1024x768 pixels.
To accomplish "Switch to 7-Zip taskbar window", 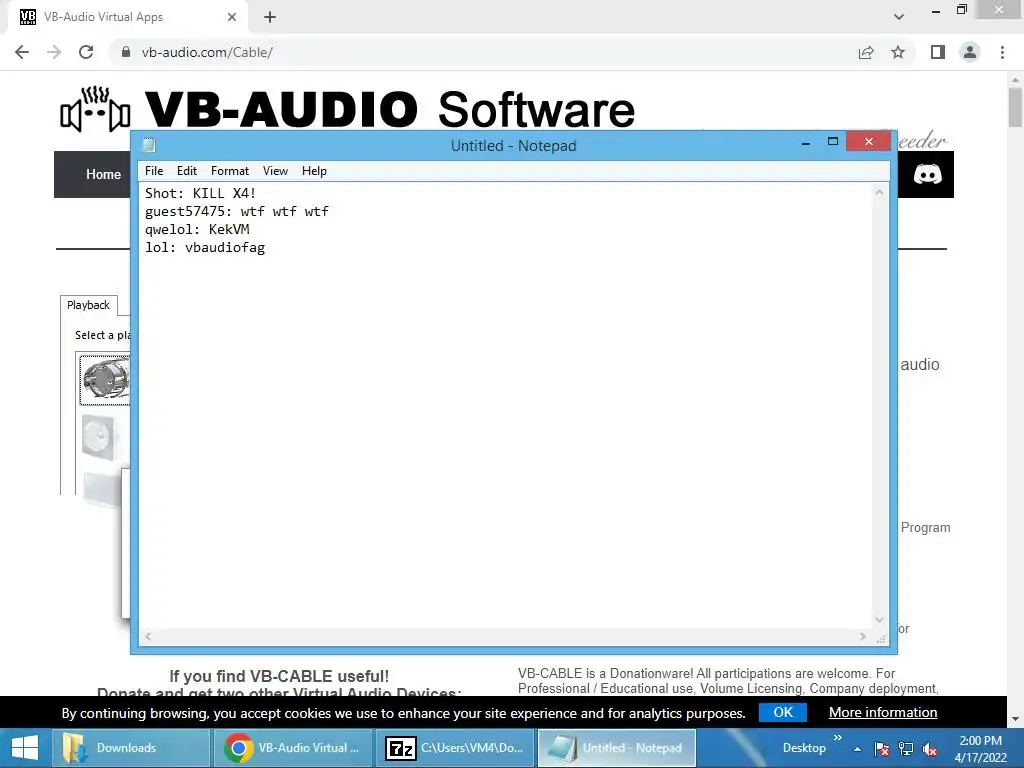I will coord(455,748).
